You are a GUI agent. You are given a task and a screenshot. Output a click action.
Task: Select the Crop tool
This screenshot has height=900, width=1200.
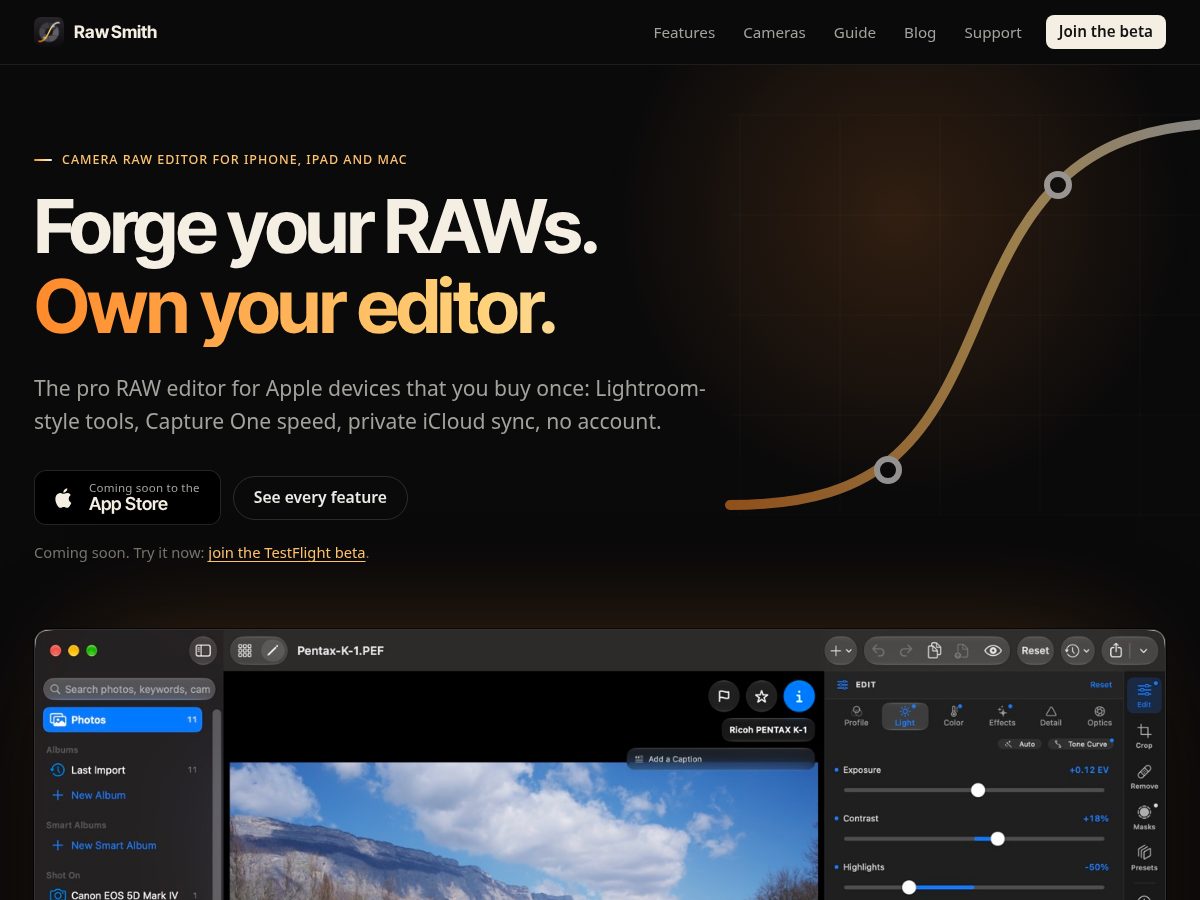tap(1144, 737)
